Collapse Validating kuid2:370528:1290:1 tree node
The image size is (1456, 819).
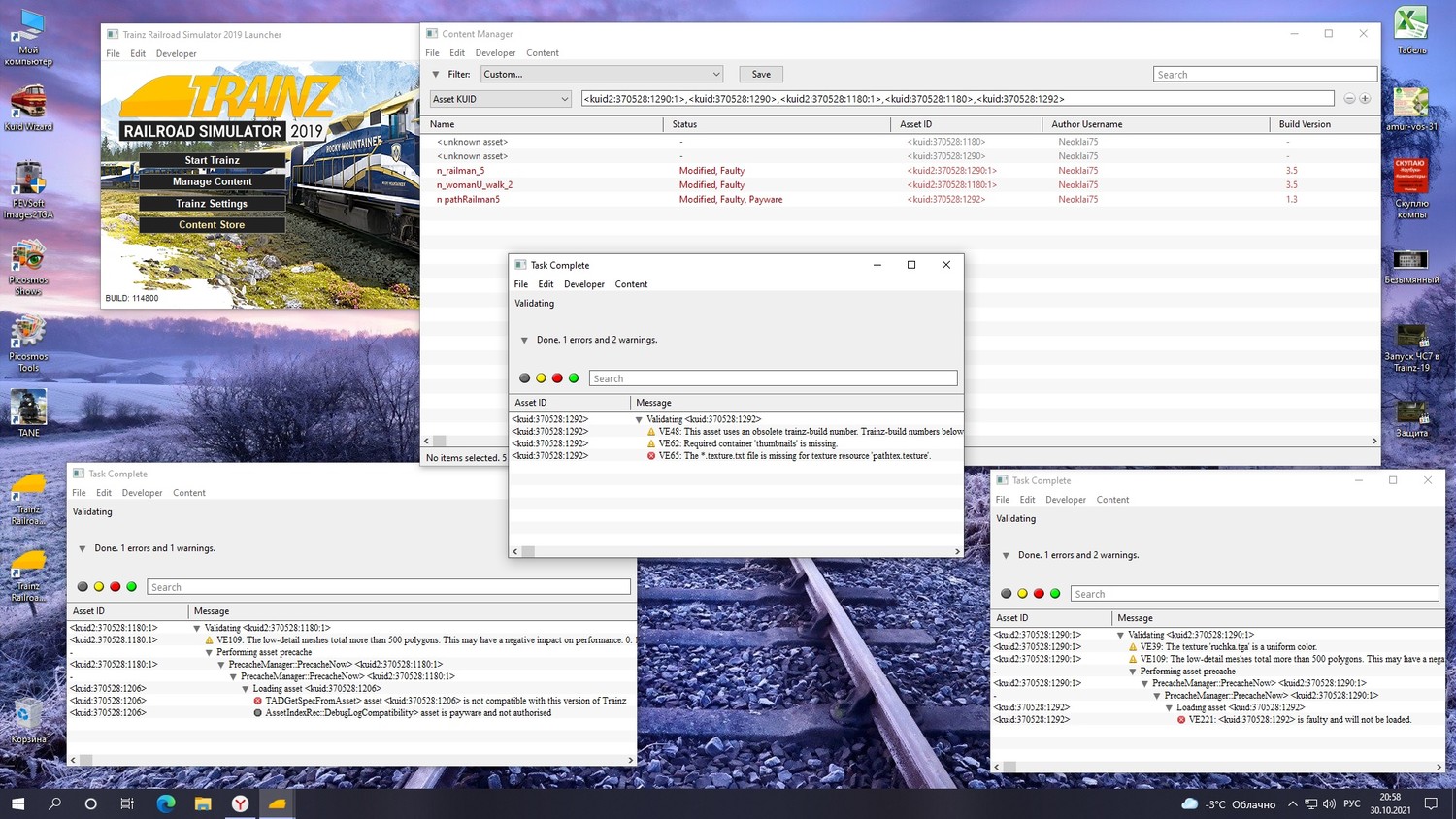coord(1120,636)
